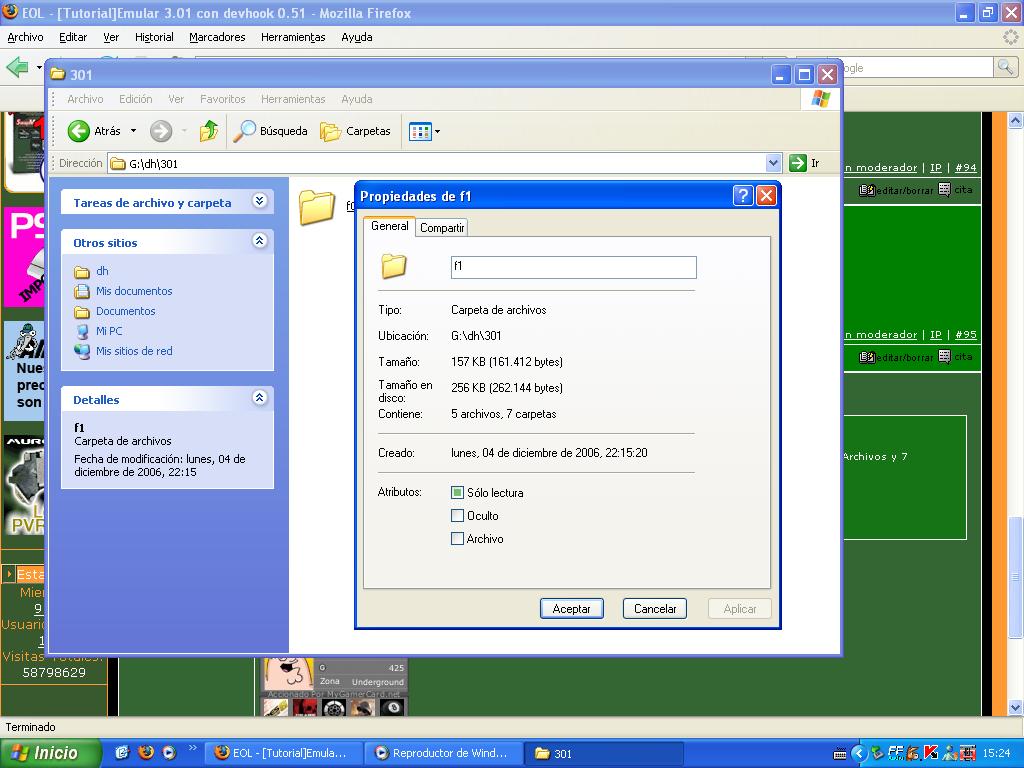Screen dimensions: 1024x768
Task: Click the Aceptar button
Action: (x=572, y=608)
